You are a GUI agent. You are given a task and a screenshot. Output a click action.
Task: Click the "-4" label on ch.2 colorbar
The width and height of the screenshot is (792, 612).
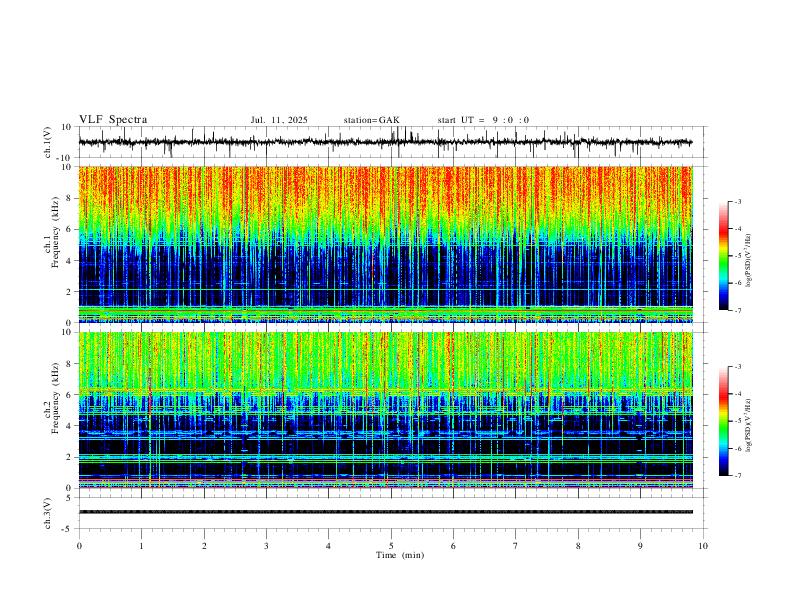point(737,394)
